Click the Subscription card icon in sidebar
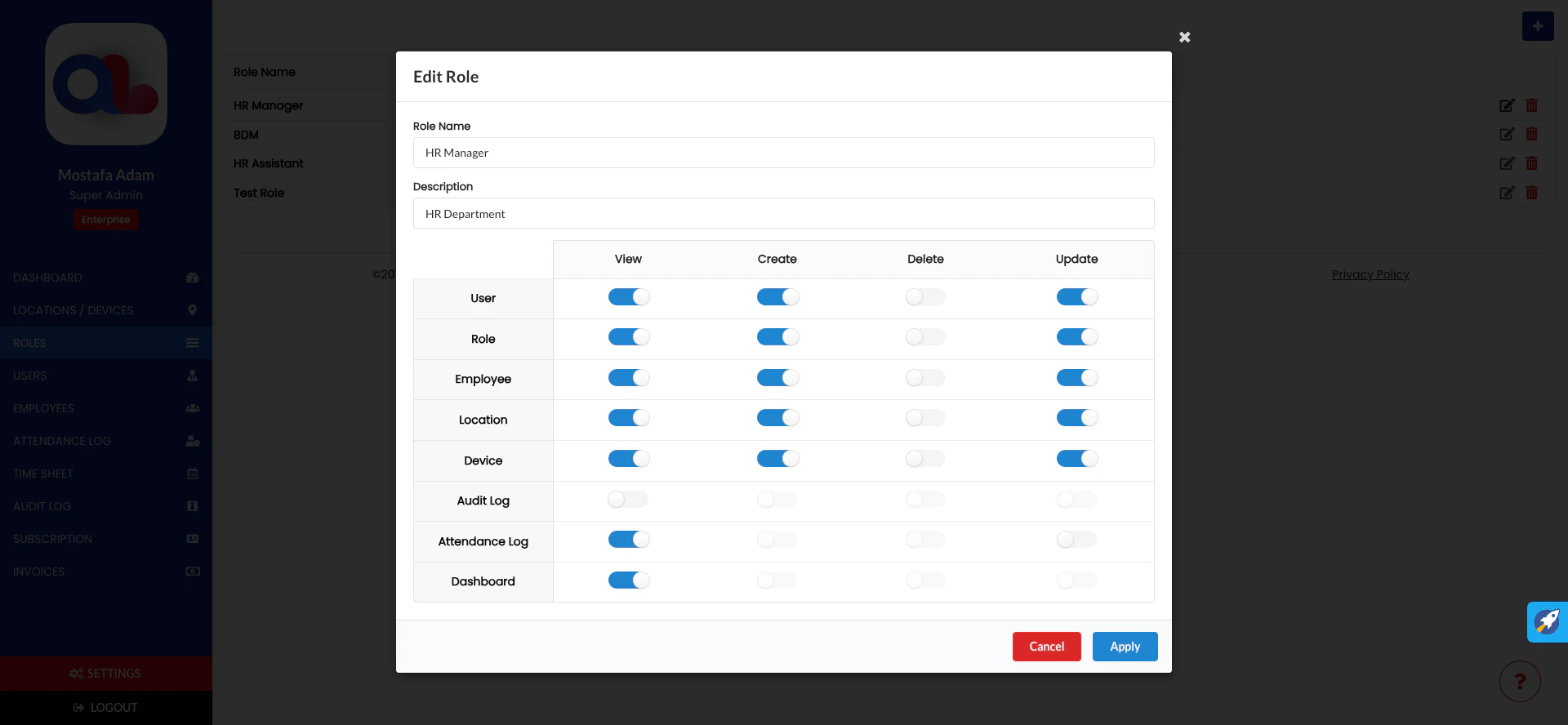Viewport: 1568px width, 725px height. (x=193, y=539)
